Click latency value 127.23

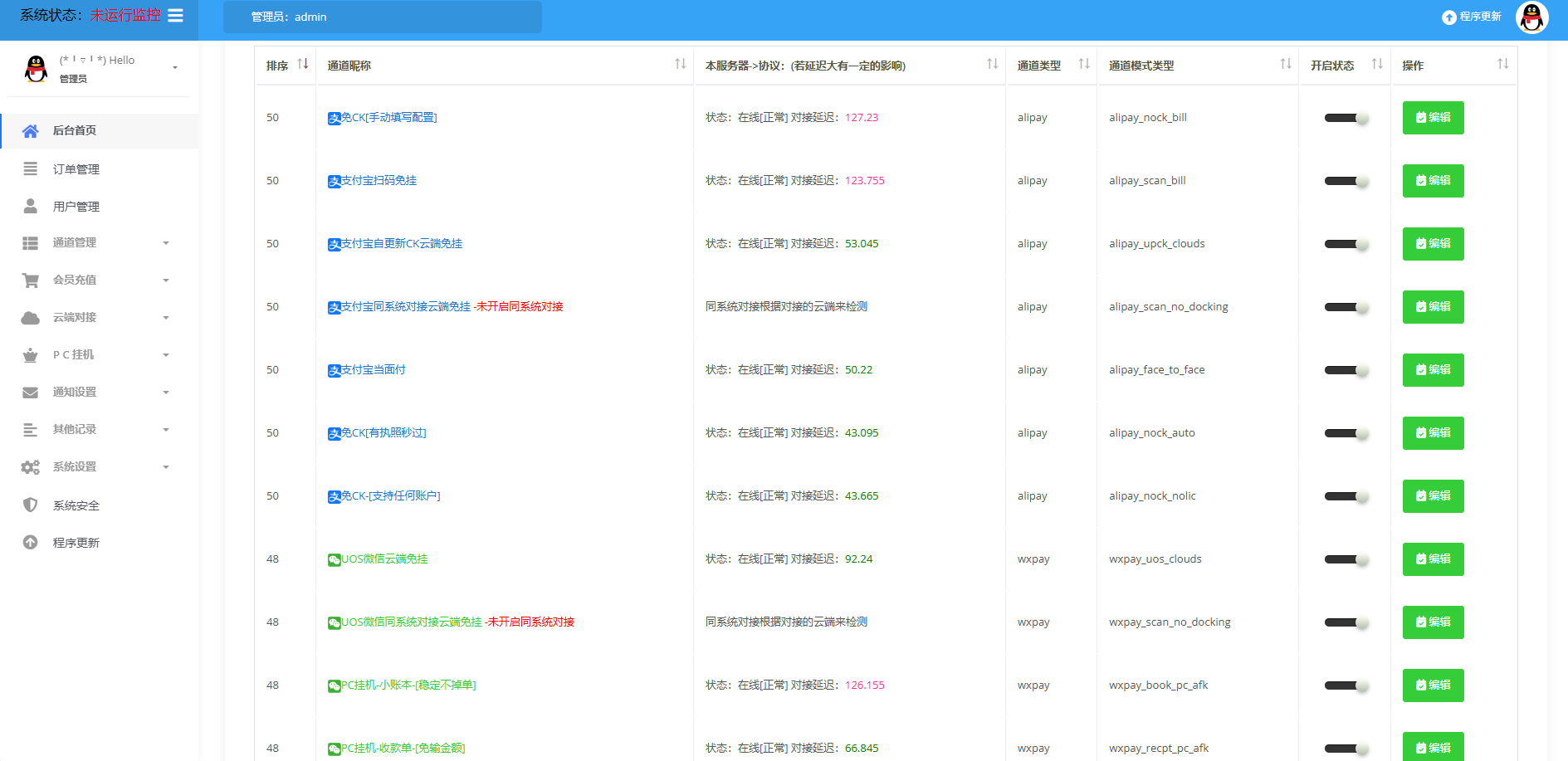coord(862,118)
